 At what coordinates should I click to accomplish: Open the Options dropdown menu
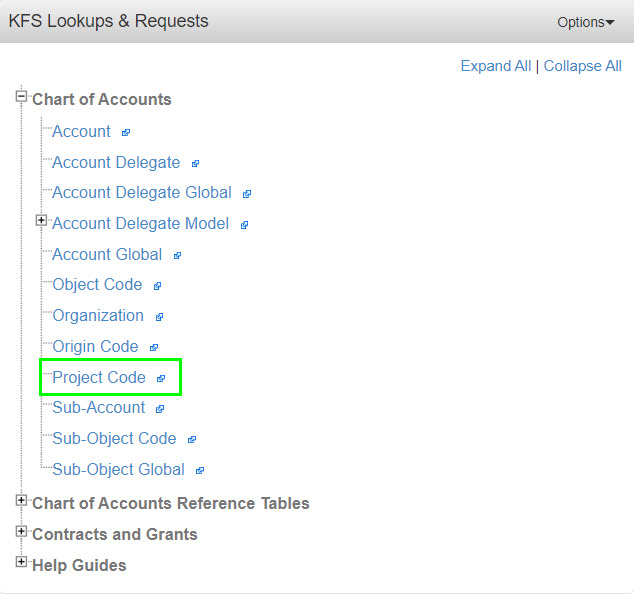585,22
